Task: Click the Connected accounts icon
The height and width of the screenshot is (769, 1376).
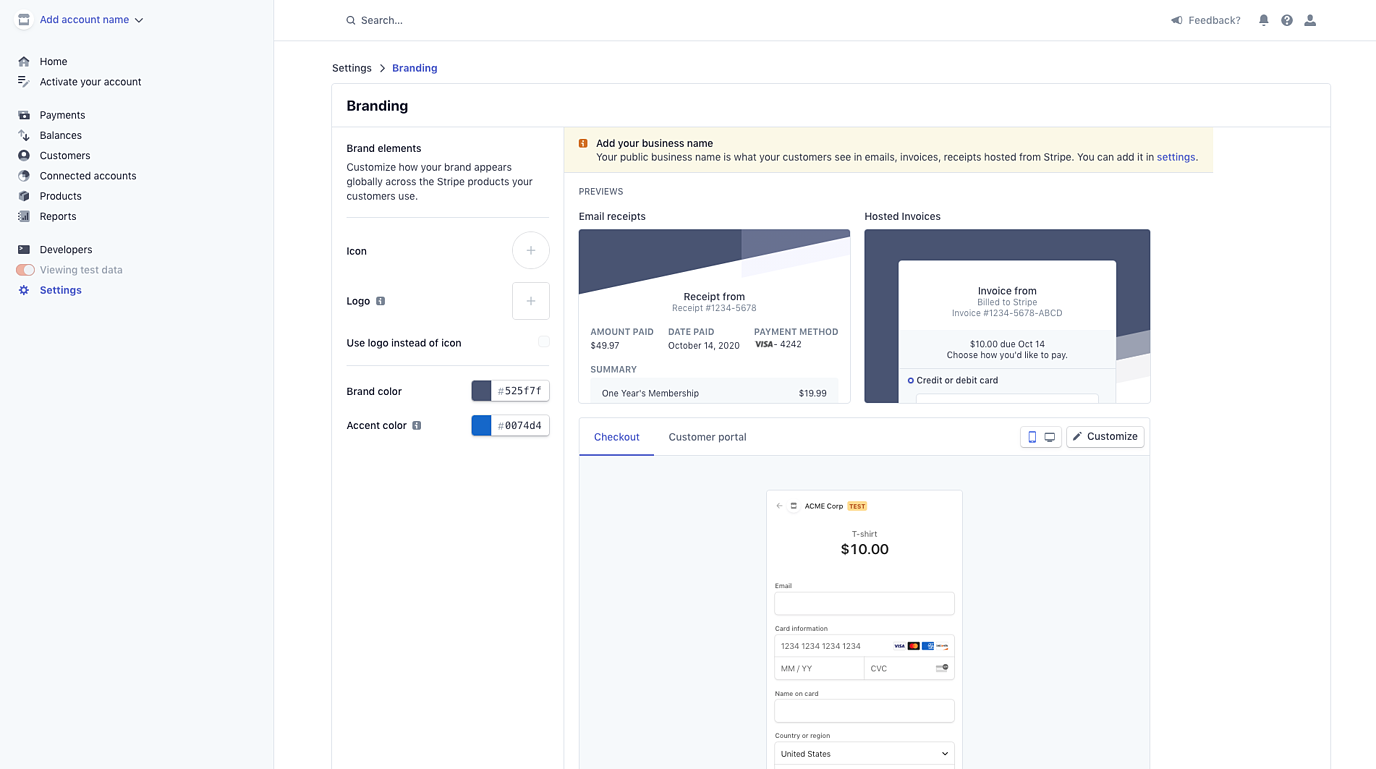Action: (24, 176)
